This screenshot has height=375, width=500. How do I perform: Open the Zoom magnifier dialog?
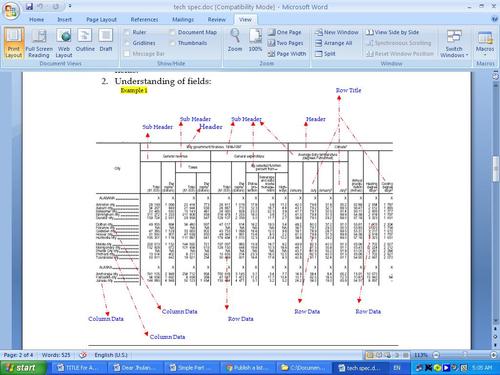pyautogui.click(x=235, y=40)
